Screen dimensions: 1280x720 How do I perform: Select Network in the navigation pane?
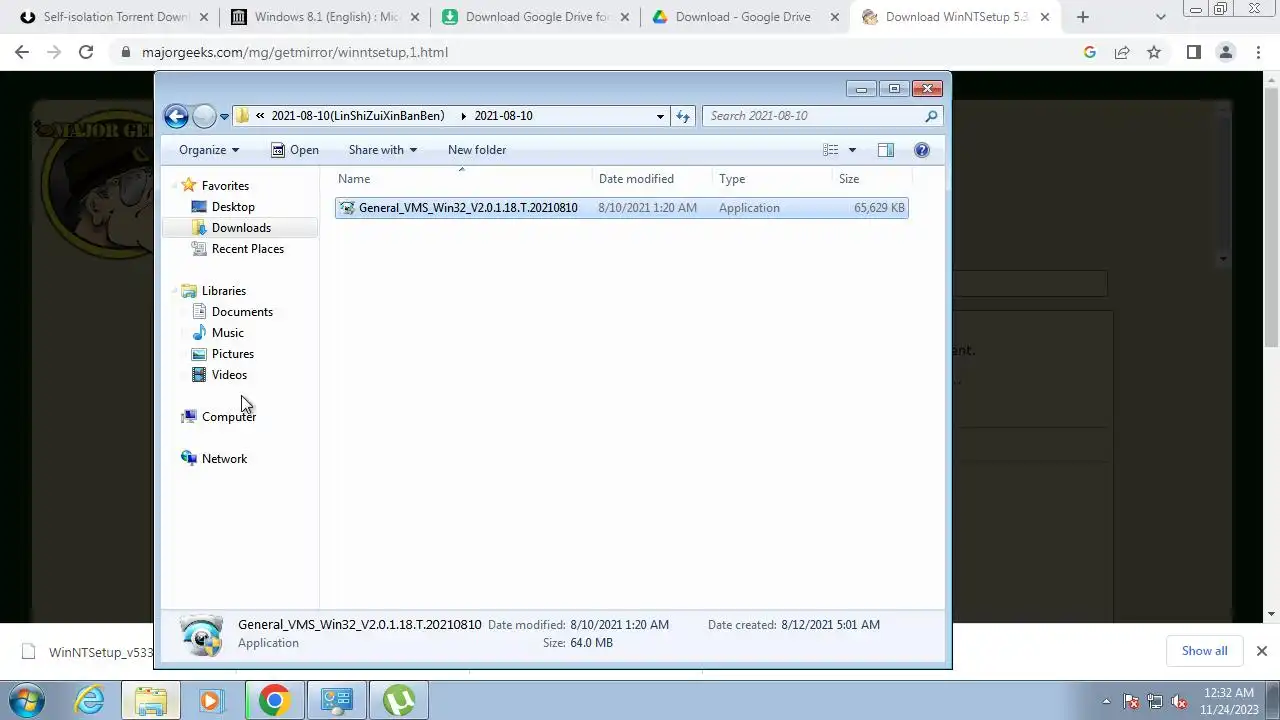pyautogui.click(x=224, y=459)
